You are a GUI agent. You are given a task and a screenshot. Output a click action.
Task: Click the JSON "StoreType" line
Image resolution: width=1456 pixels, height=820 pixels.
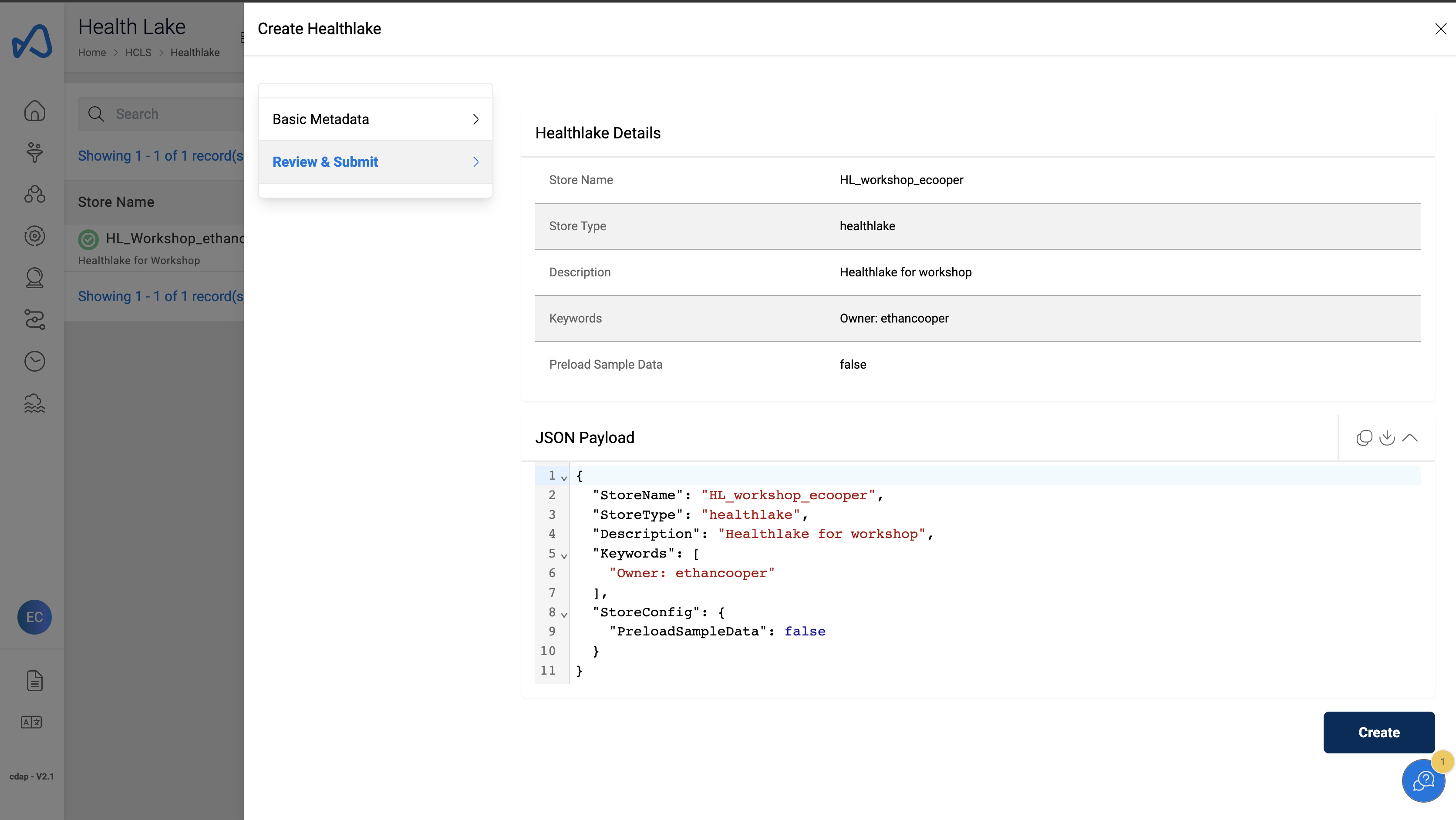click(700, 514)
